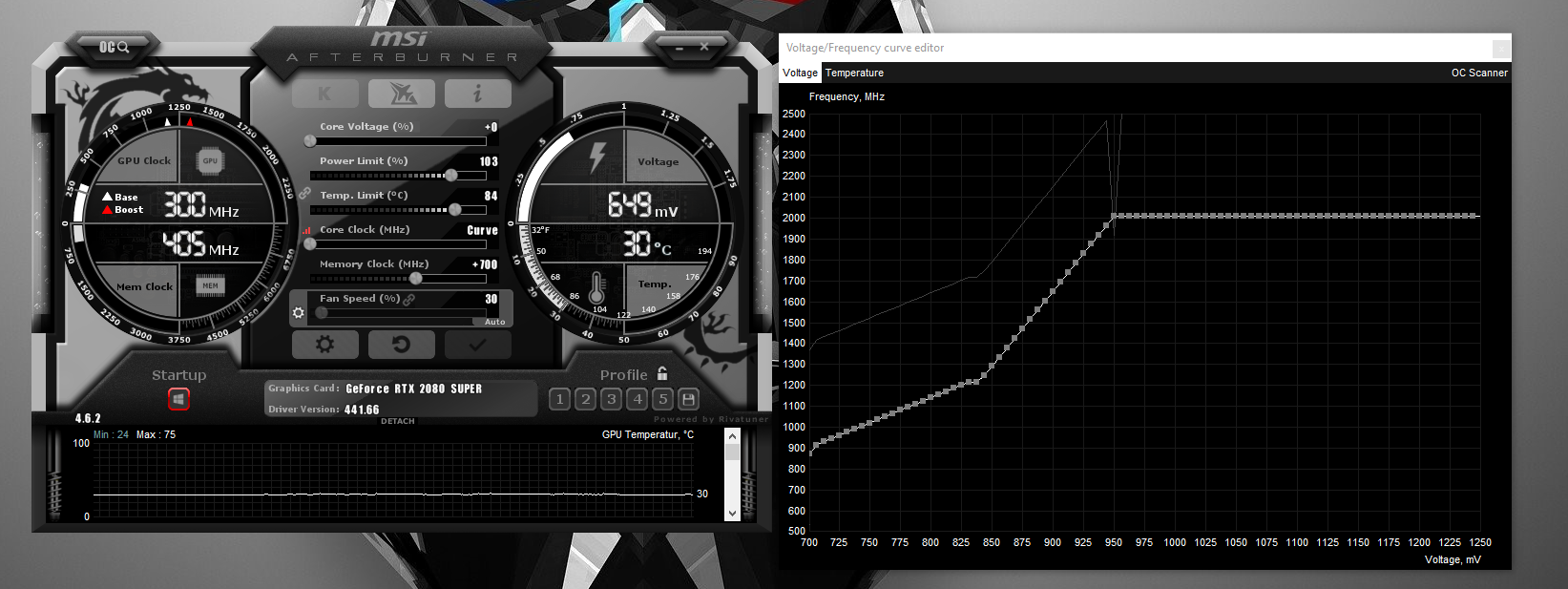Select profile slot 5

click(663, 399)
